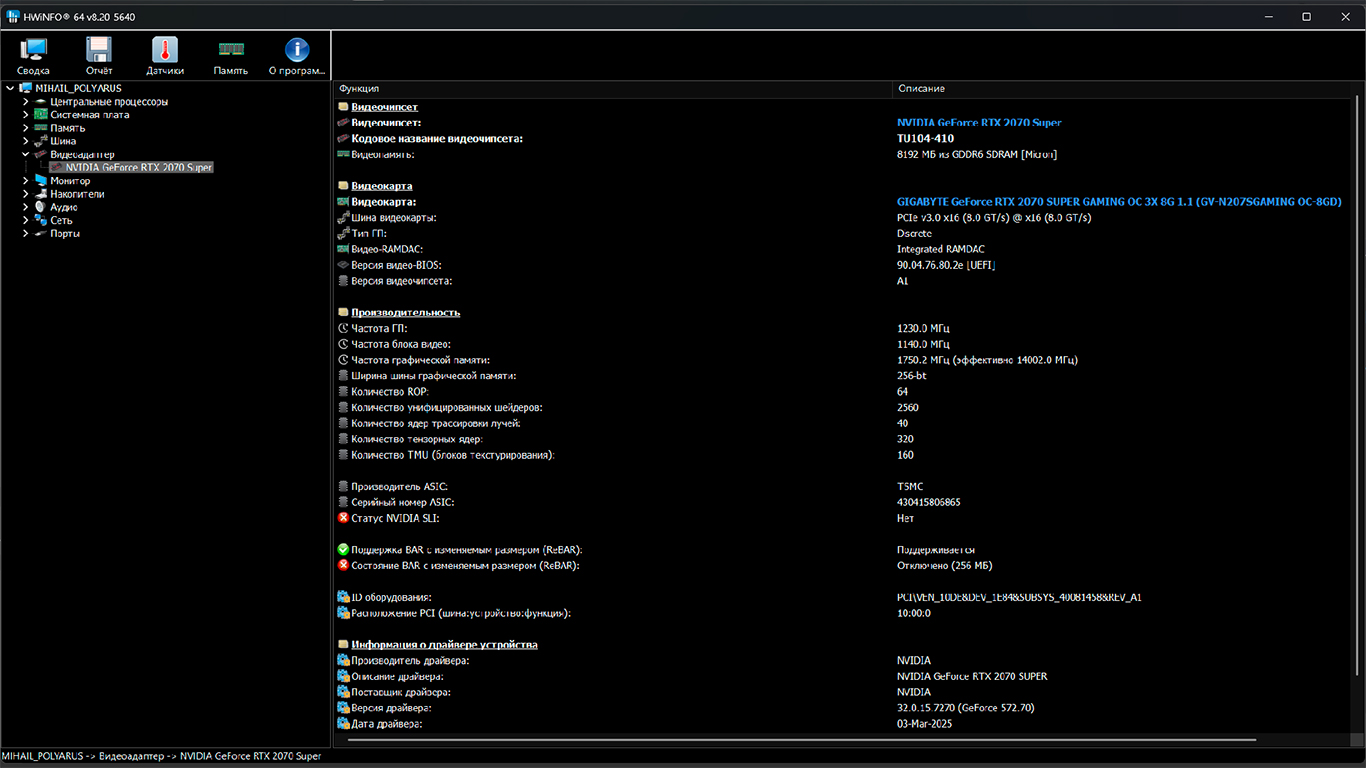Click the TSMC ASIC manufacturer value

[x=910, y=486]
